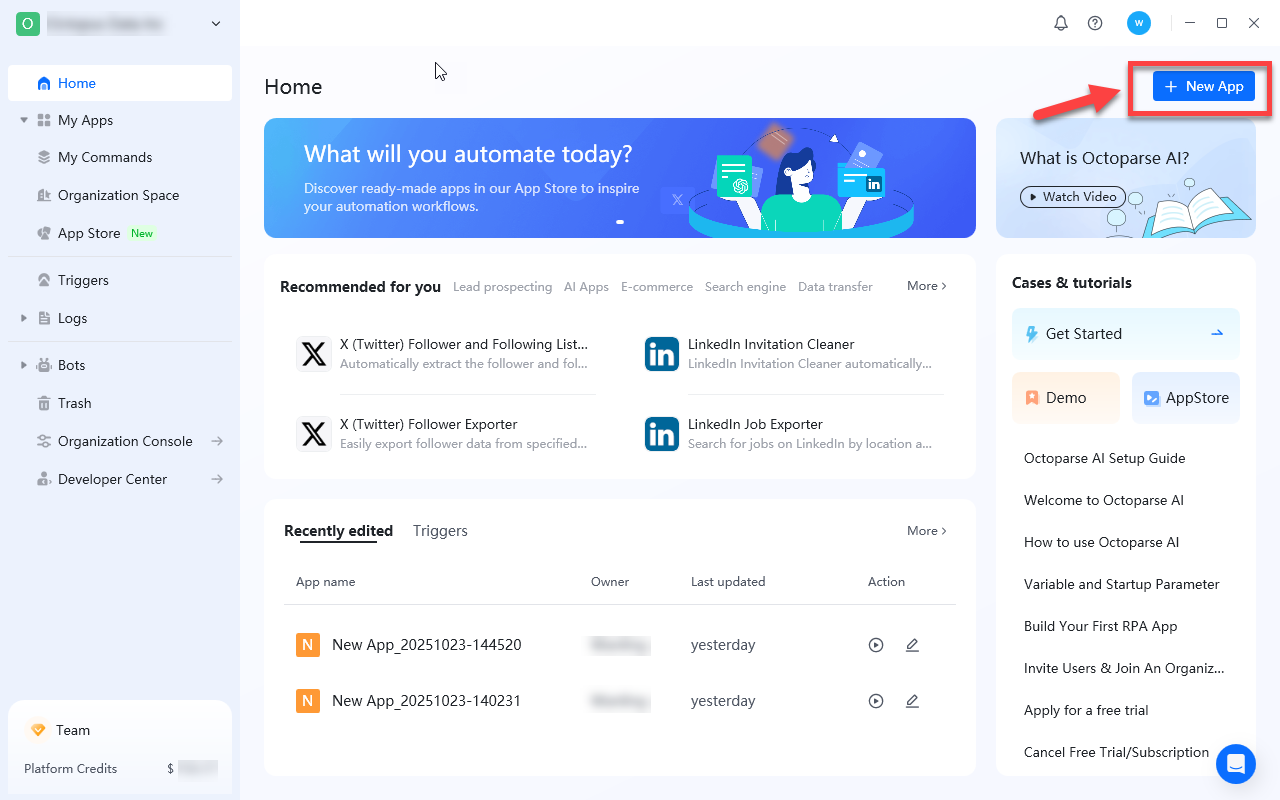This screenshot has height=800, width=1280.
Task: Switch to the Triggers tab
Action: 440,531
